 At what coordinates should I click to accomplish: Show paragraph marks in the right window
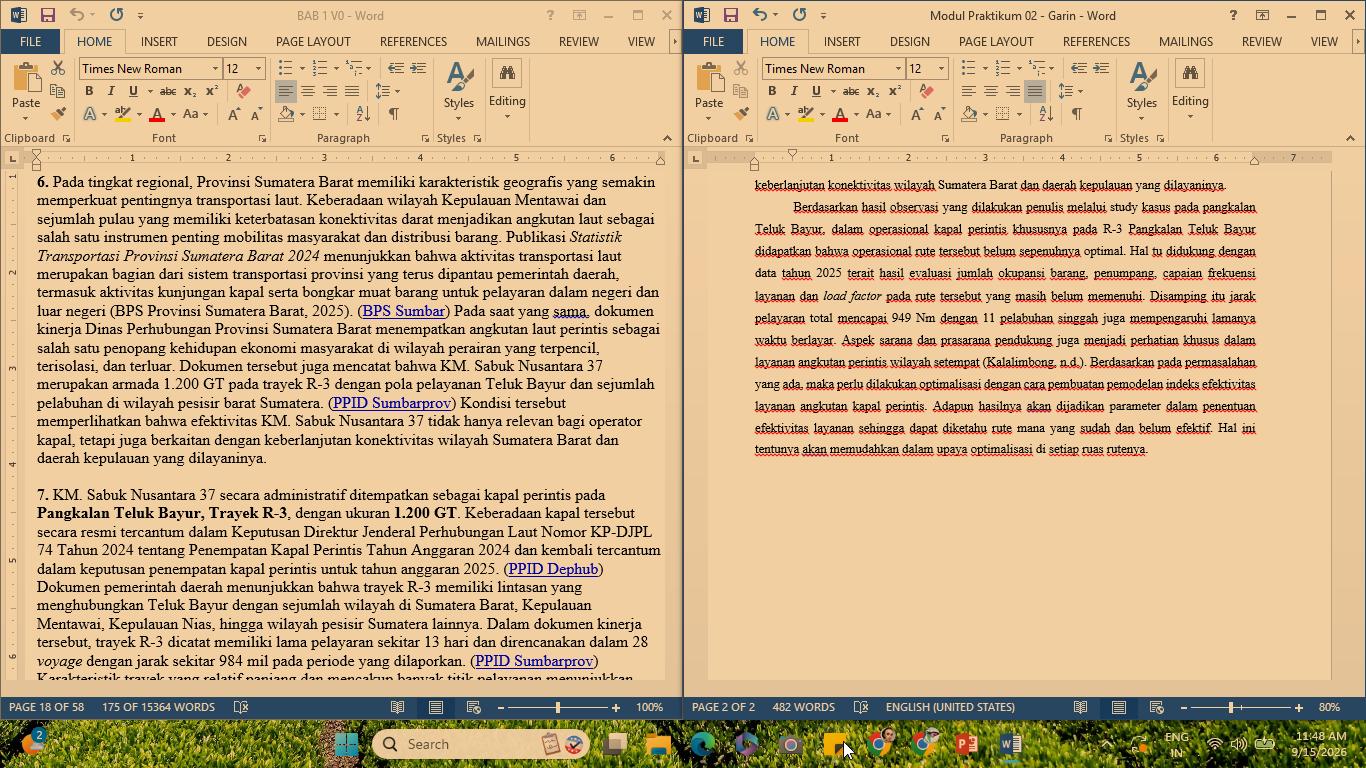pos(1076,114)
